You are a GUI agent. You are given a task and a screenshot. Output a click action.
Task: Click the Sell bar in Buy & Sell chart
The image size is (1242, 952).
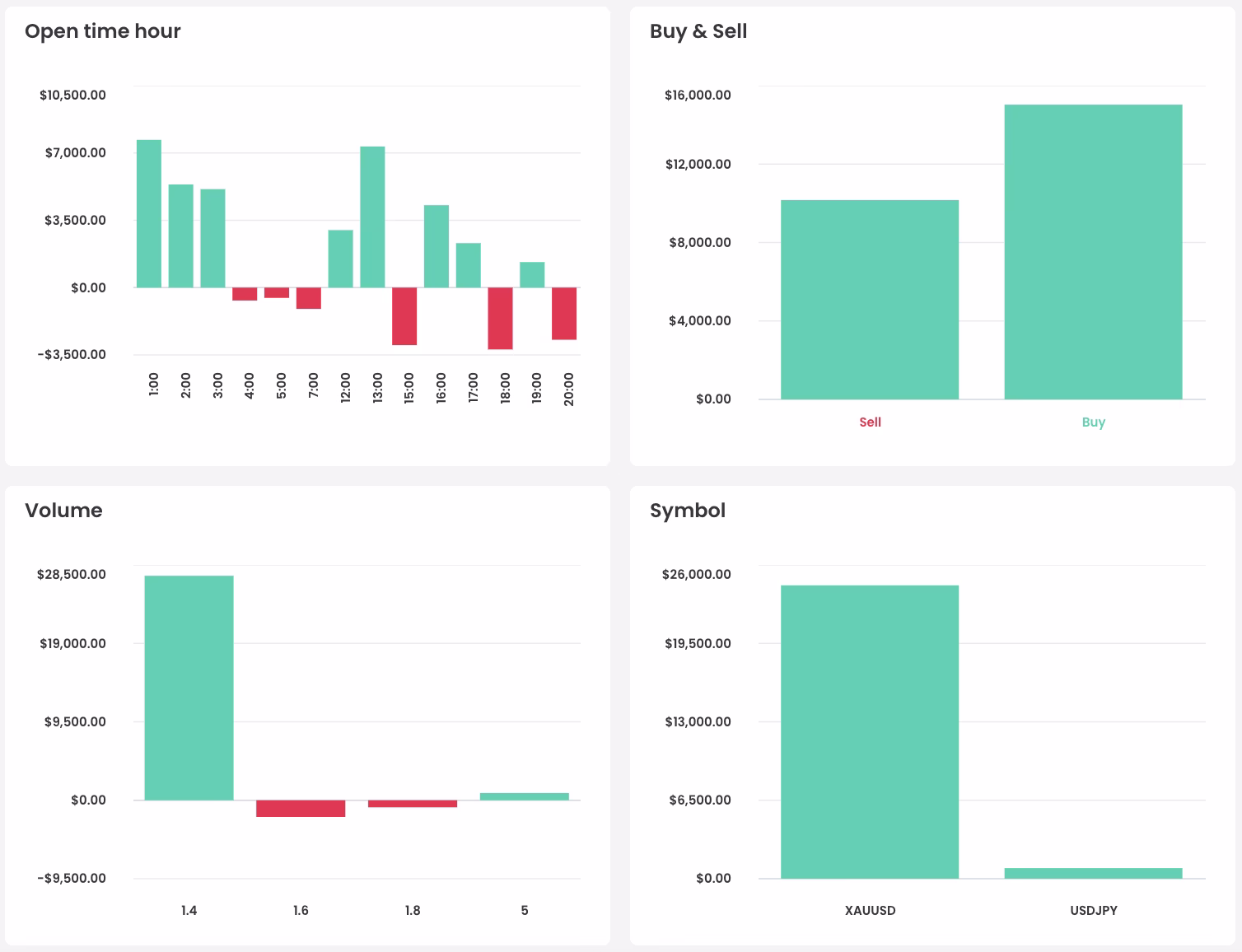coord(870,300)
